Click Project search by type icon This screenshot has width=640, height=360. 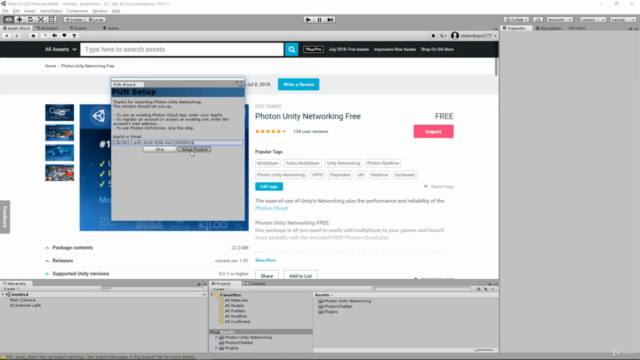pos(478,289)
